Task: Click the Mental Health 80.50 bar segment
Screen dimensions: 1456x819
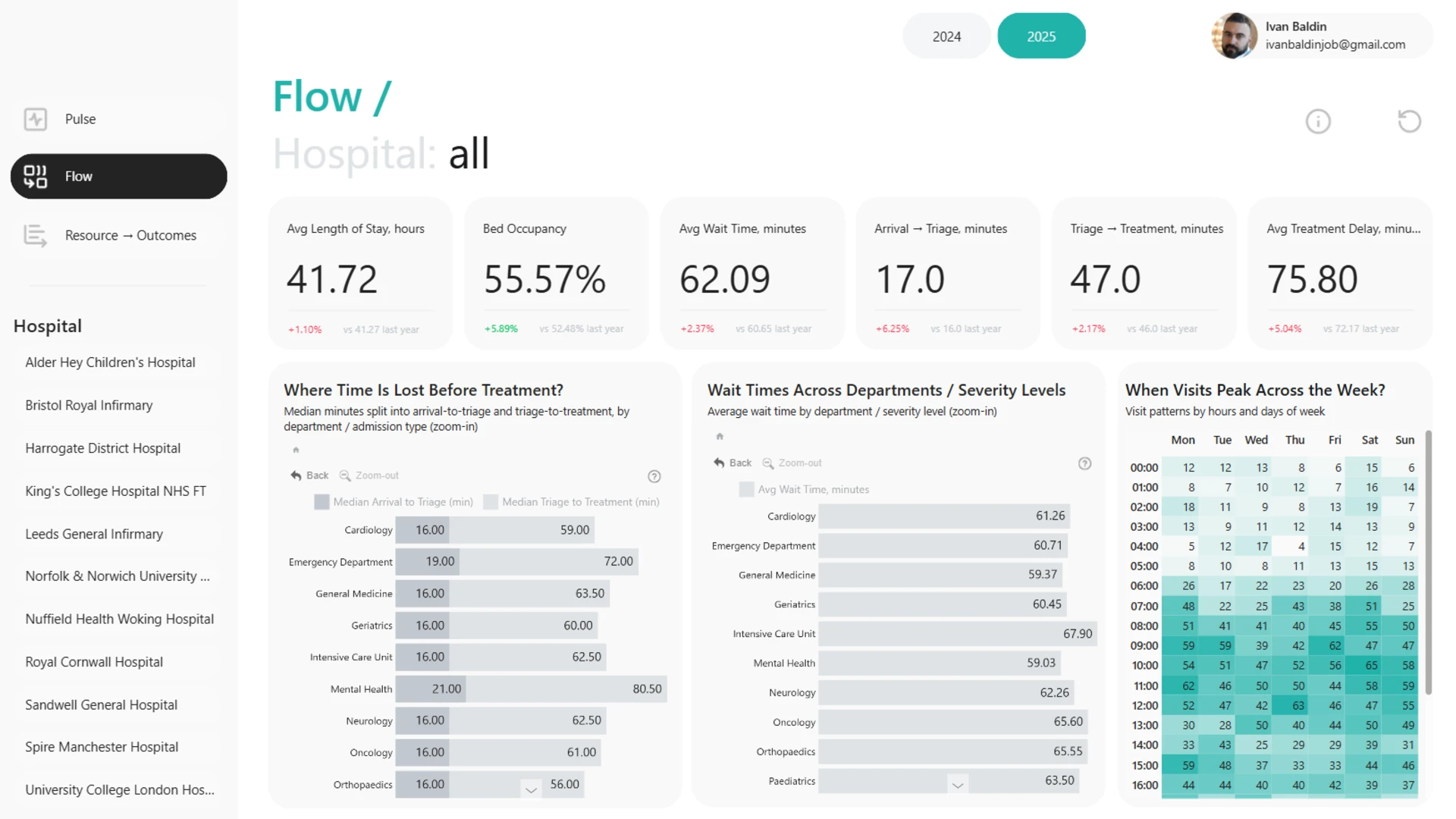Action: tap(566, 689)
